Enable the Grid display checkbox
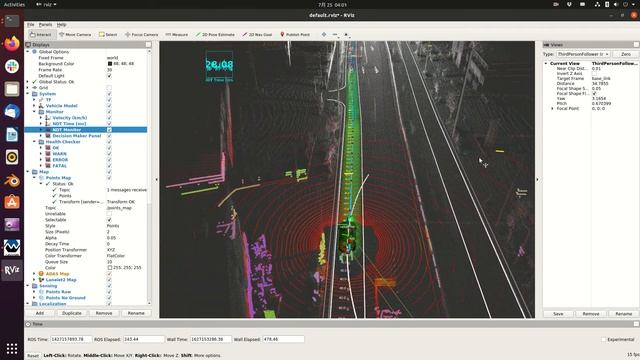This screenshot has height=360, width=640. click(x=109, y=88)
